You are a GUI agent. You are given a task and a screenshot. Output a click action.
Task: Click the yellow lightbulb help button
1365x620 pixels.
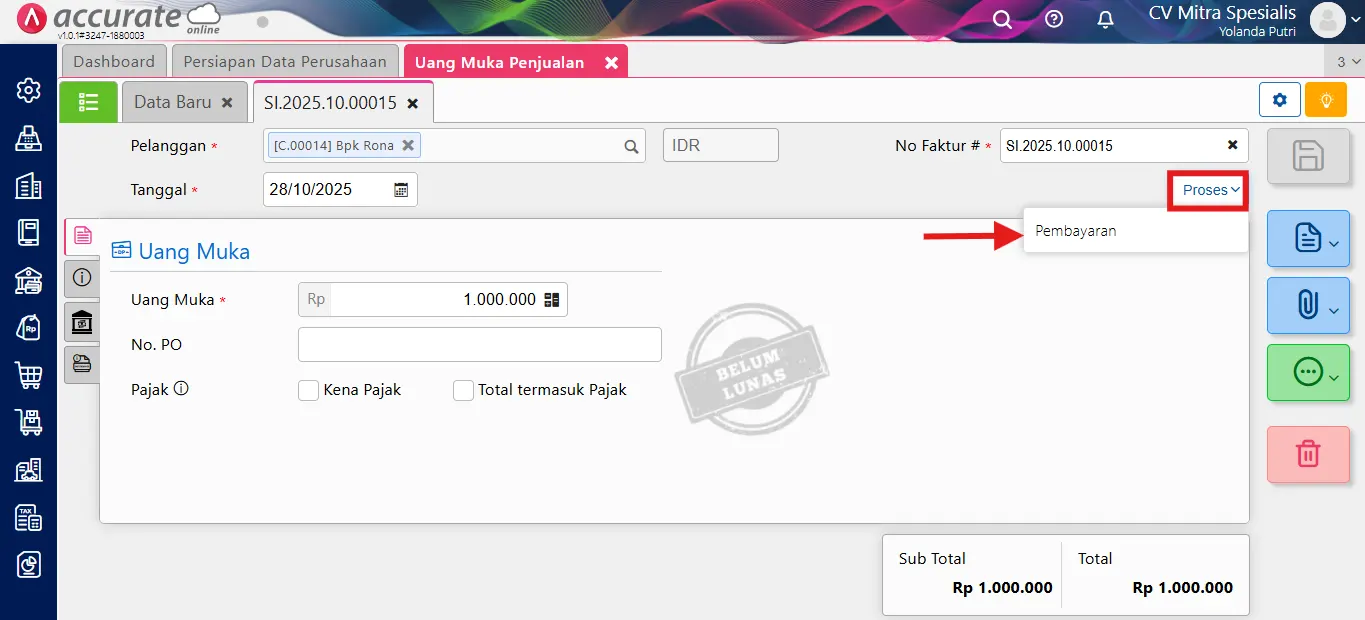click(x=1326, y=100)
